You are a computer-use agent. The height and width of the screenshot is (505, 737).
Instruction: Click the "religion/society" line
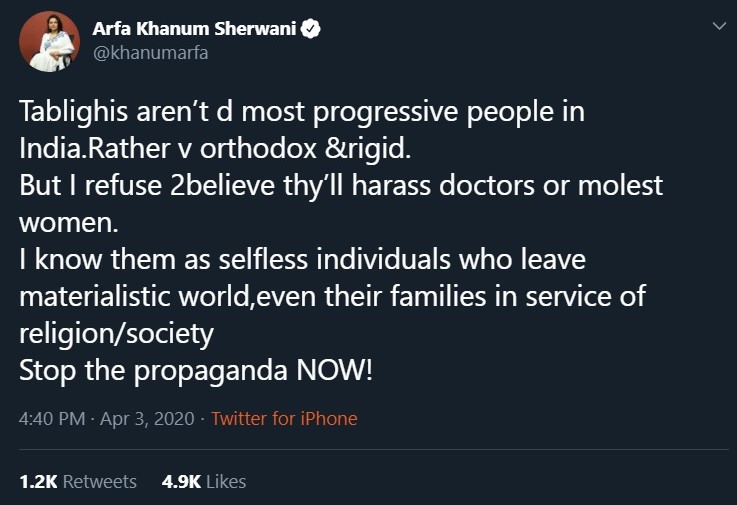(x=116, y=333)
